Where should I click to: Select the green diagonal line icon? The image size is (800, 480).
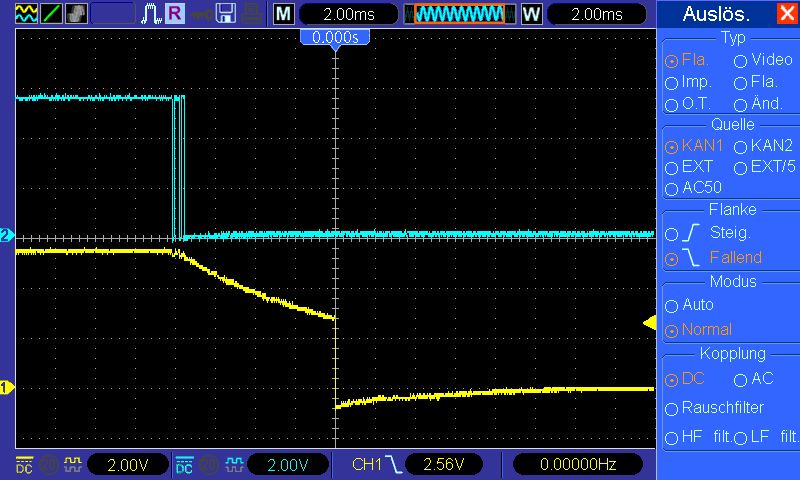(52, 14)
